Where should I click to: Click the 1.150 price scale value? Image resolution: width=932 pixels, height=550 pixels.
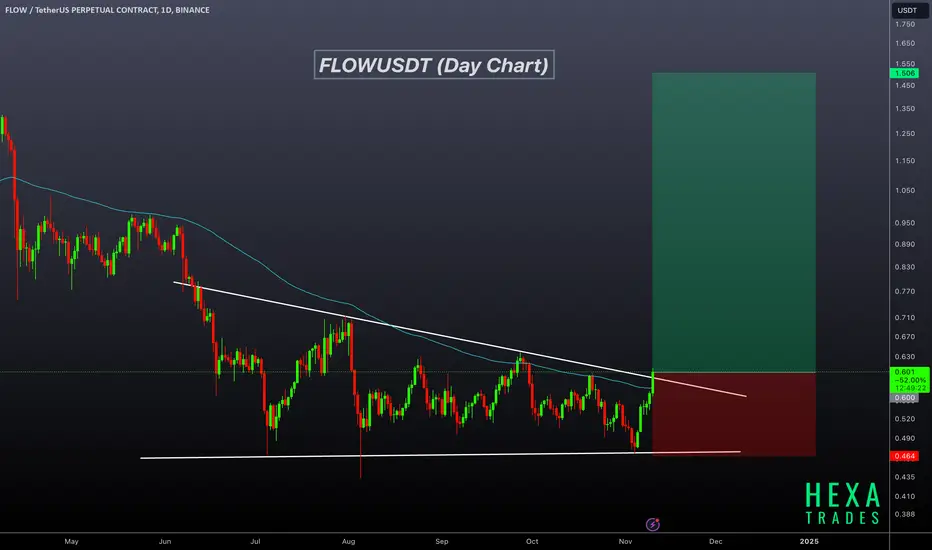(x=905, y=161)
